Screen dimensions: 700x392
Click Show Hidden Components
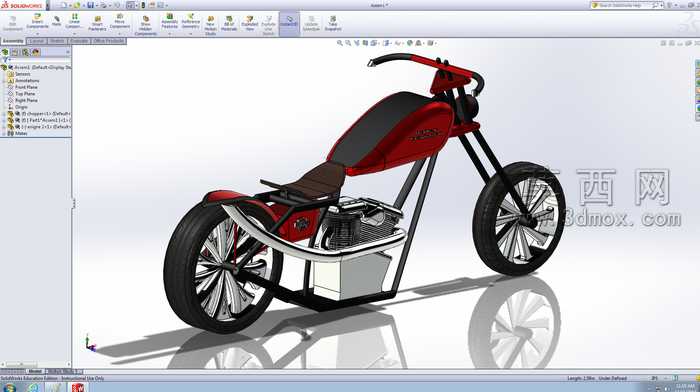[146, 26]
